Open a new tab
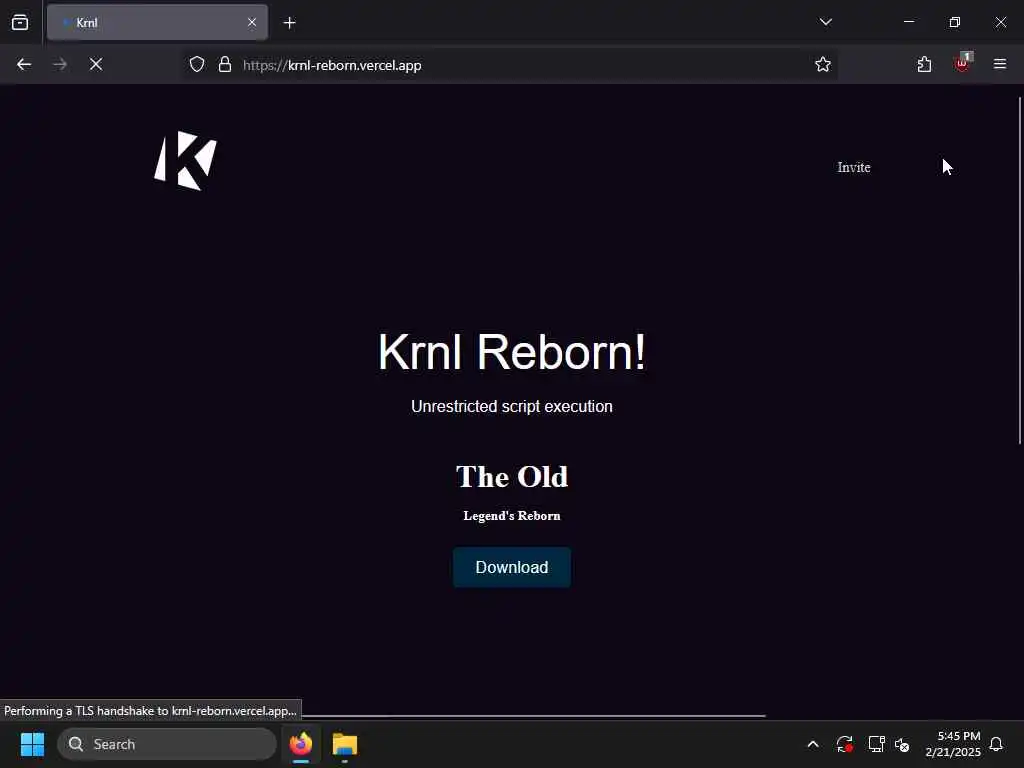 click(289, 23)
